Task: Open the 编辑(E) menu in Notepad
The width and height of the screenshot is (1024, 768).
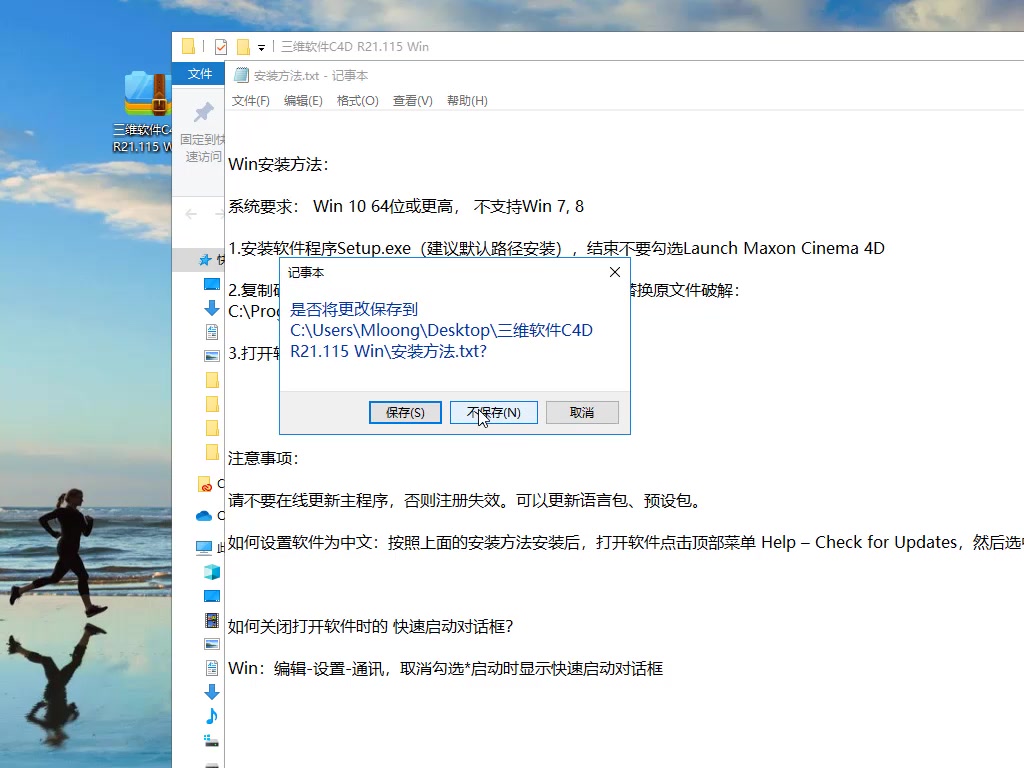Action: [303, 101]
